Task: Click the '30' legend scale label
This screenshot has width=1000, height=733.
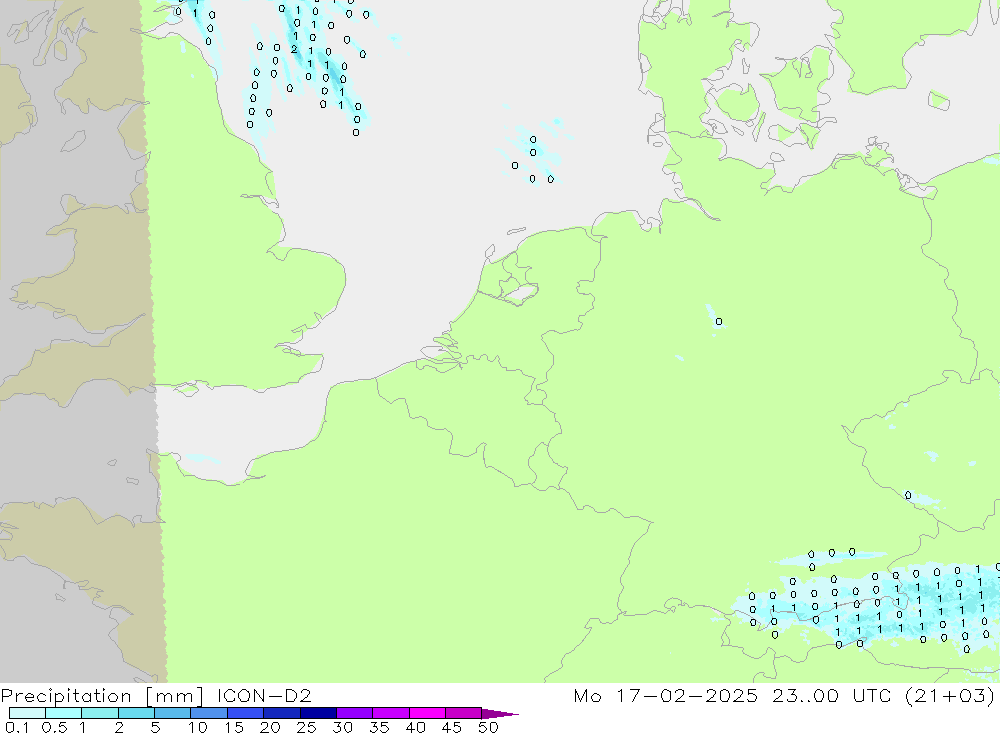Action: pyautogui.click(x=343, y=727)
